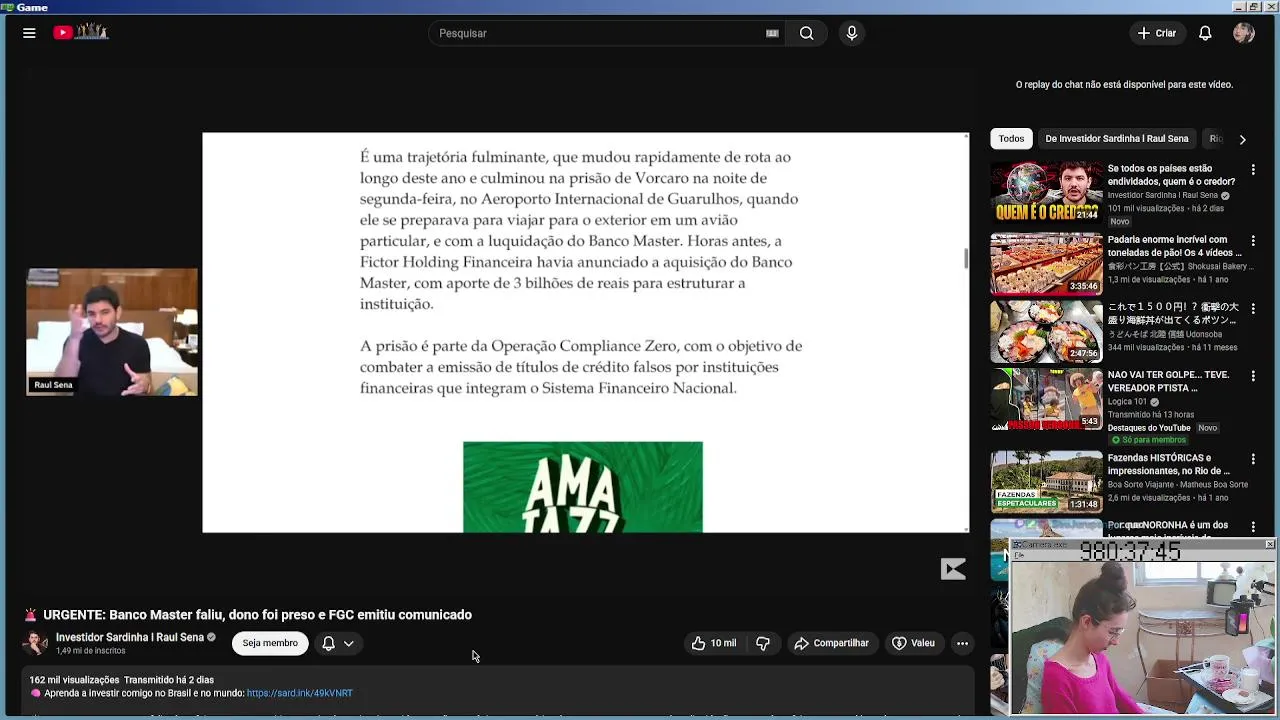
Task: Open options for 'Se todos os países' video
Action: [1253, 170]
